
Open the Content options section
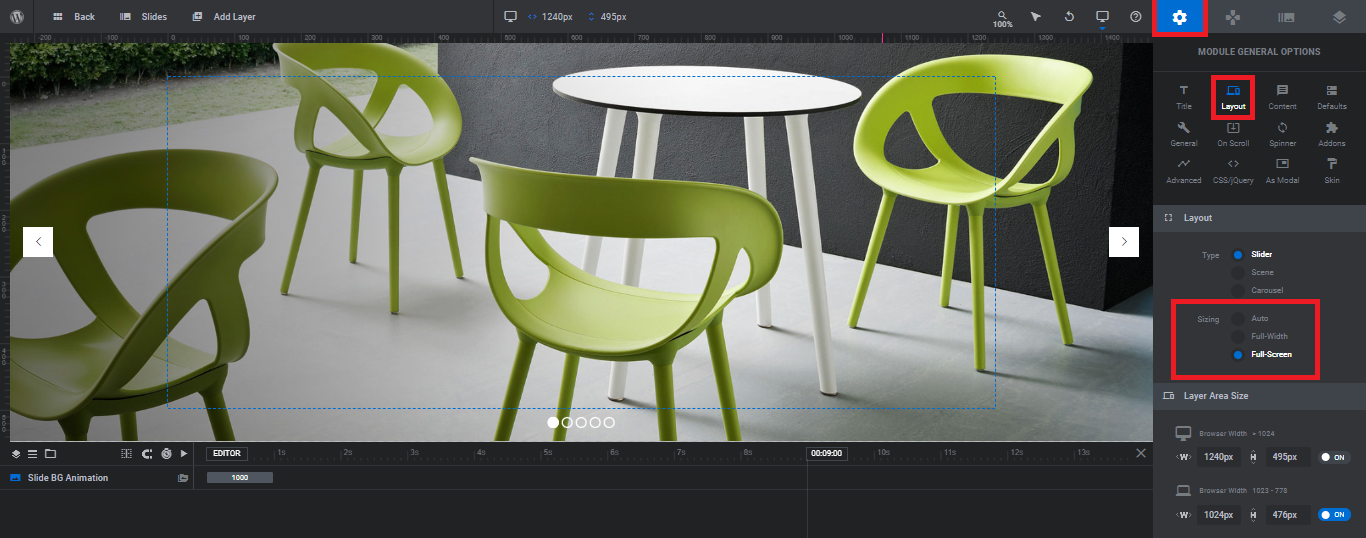(x=1282, y=97)
